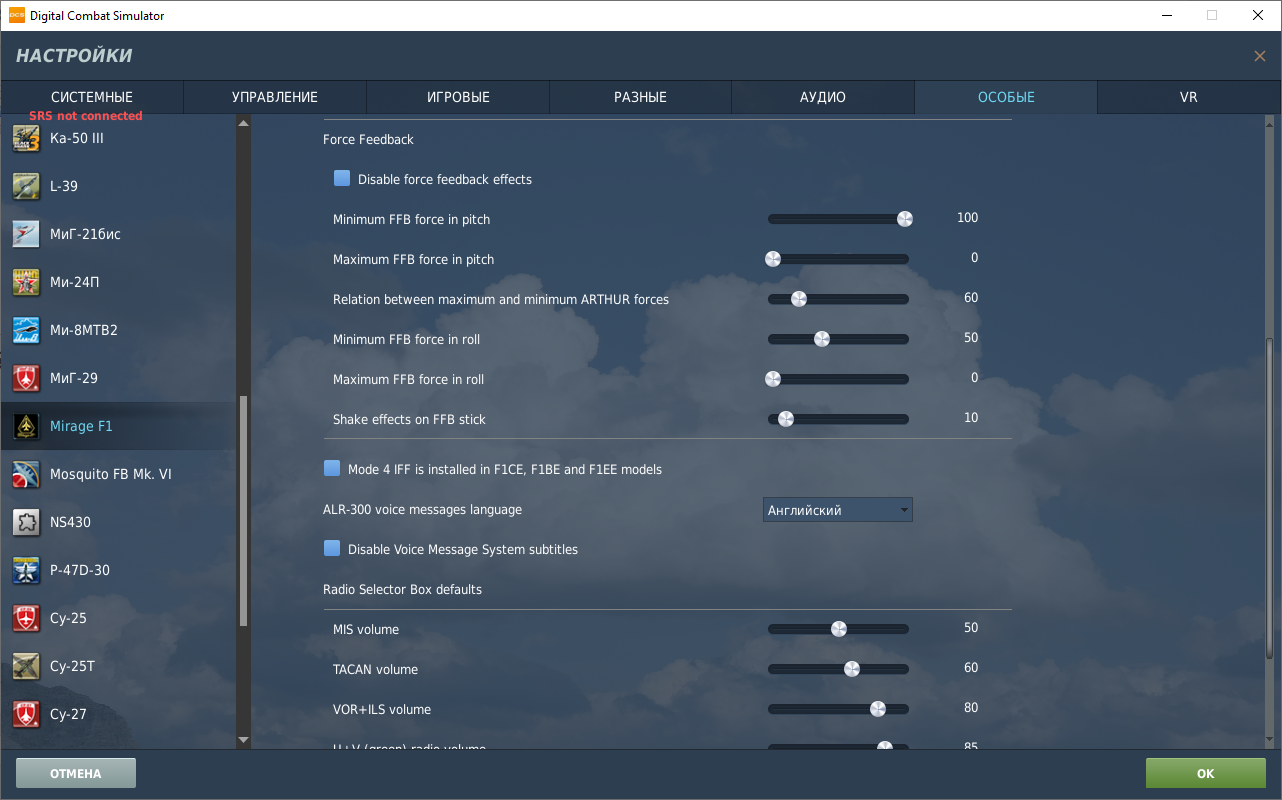1282x800 pixels.
Task: Adjust TACAN volume slider
Action: click(838, 669)
